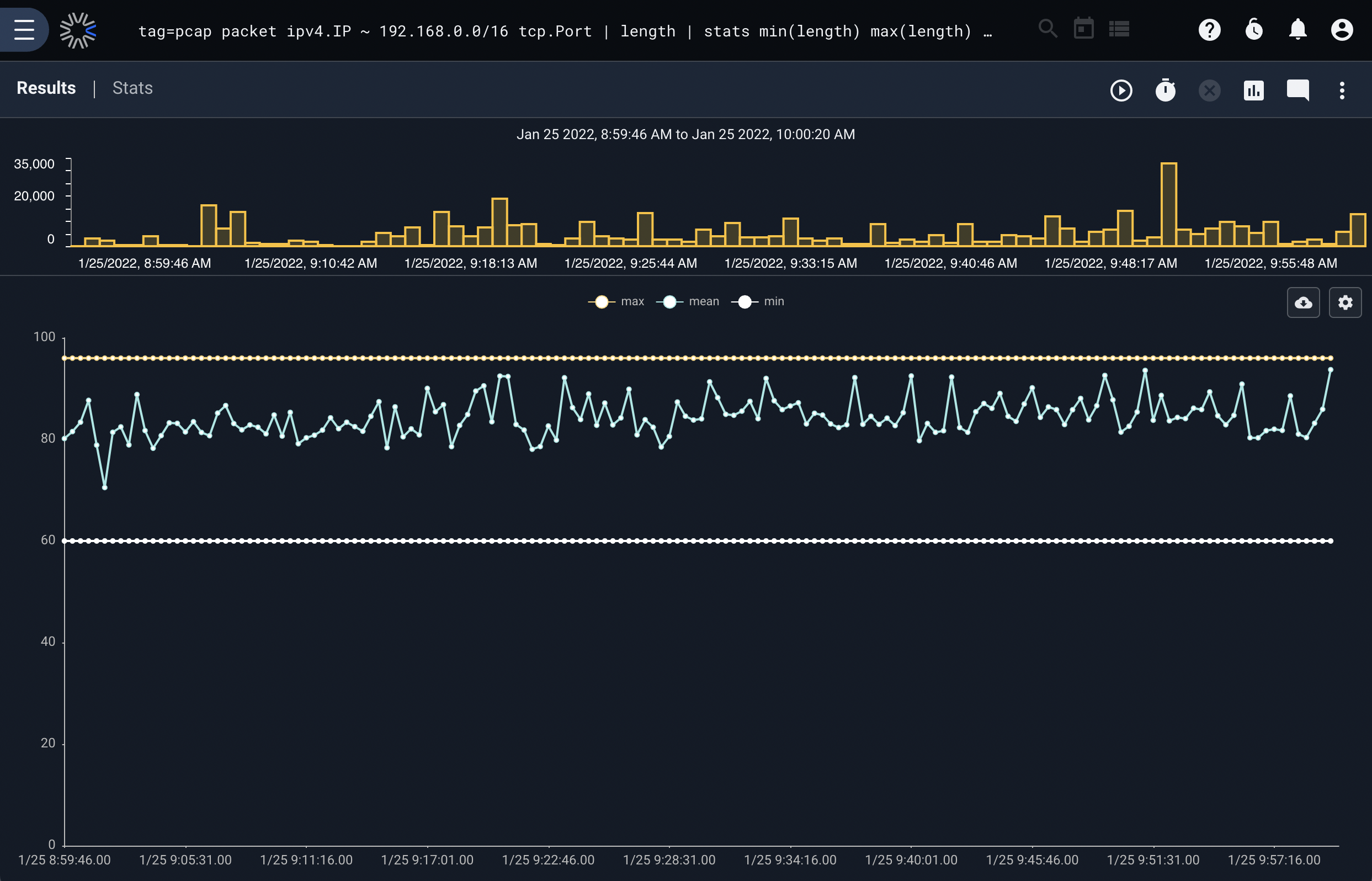Screen dimensions: 1372x881
Task: Toggle the mean series in the legend
Action: pos(688,301)
